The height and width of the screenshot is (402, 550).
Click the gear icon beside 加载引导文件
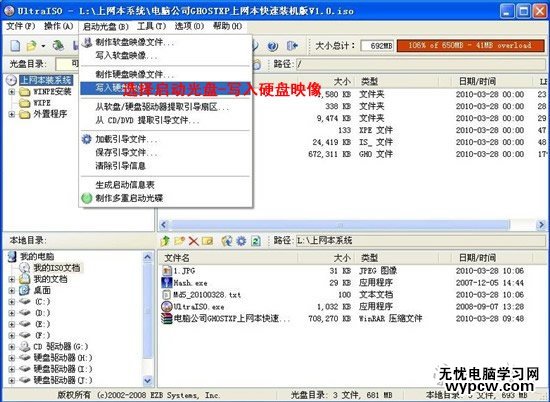[x=86, y=139]
